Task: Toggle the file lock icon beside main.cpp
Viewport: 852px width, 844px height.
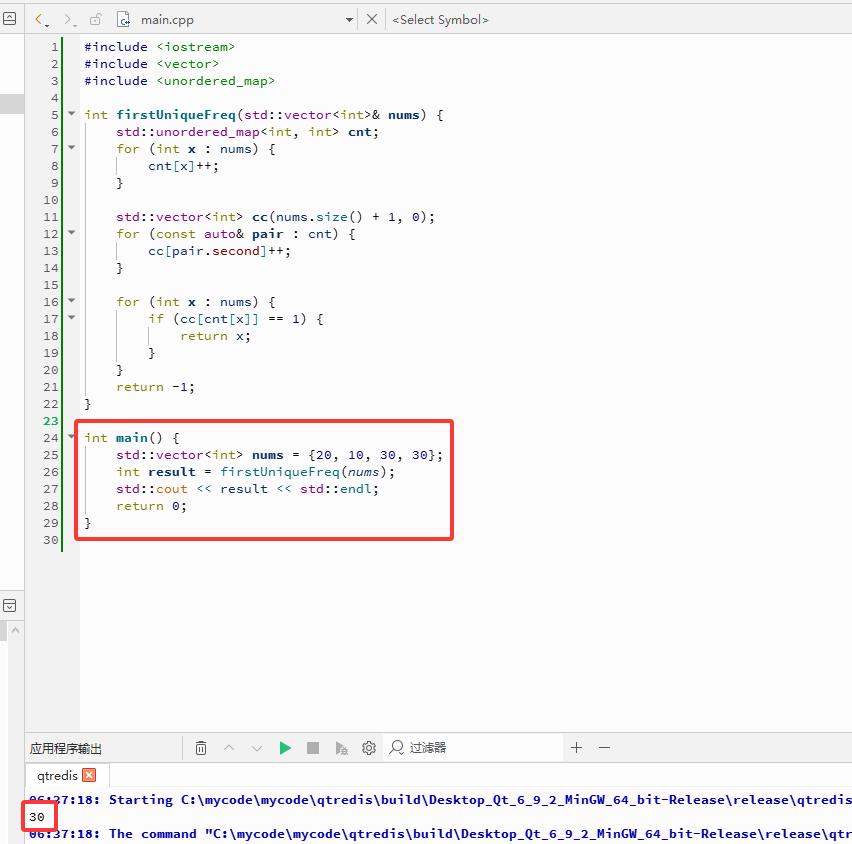Action: tap(95, 20)
